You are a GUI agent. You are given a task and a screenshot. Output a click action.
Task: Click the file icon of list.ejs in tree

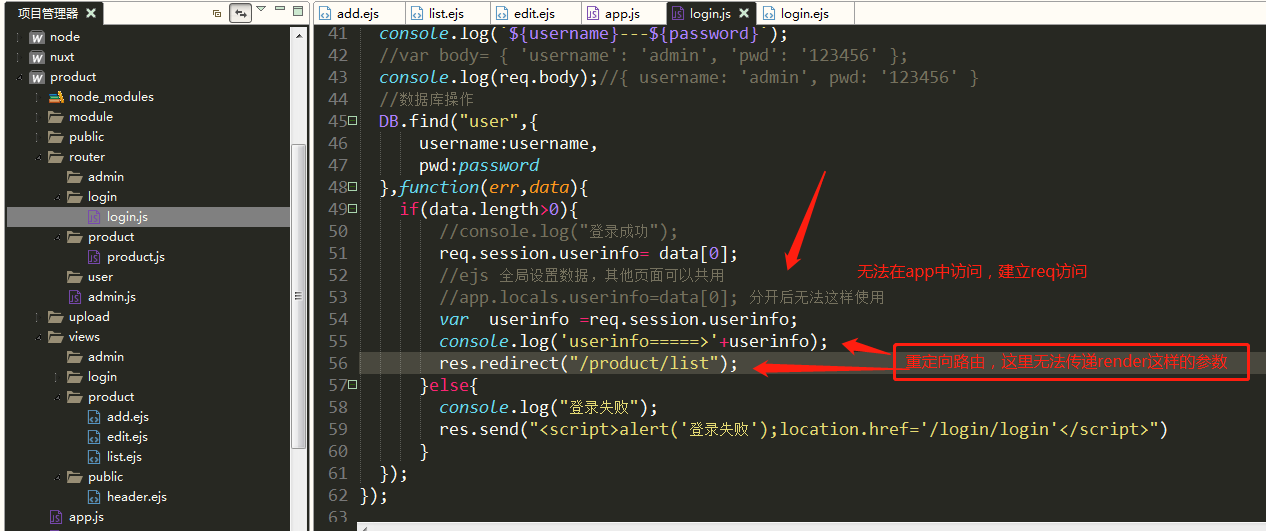coord(94,457)
